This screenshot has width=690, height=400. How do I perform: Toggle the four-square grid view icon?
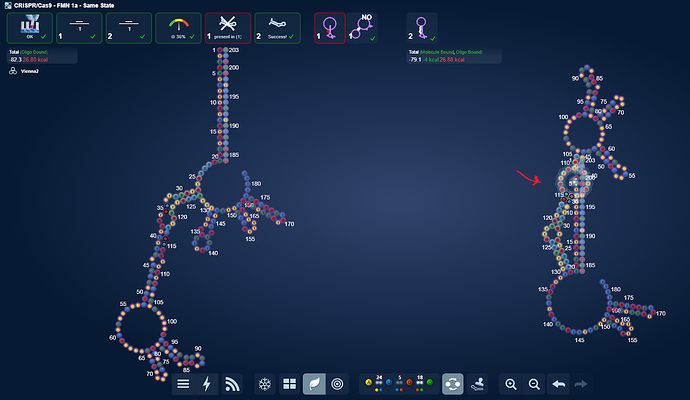[x=289, y=383]
